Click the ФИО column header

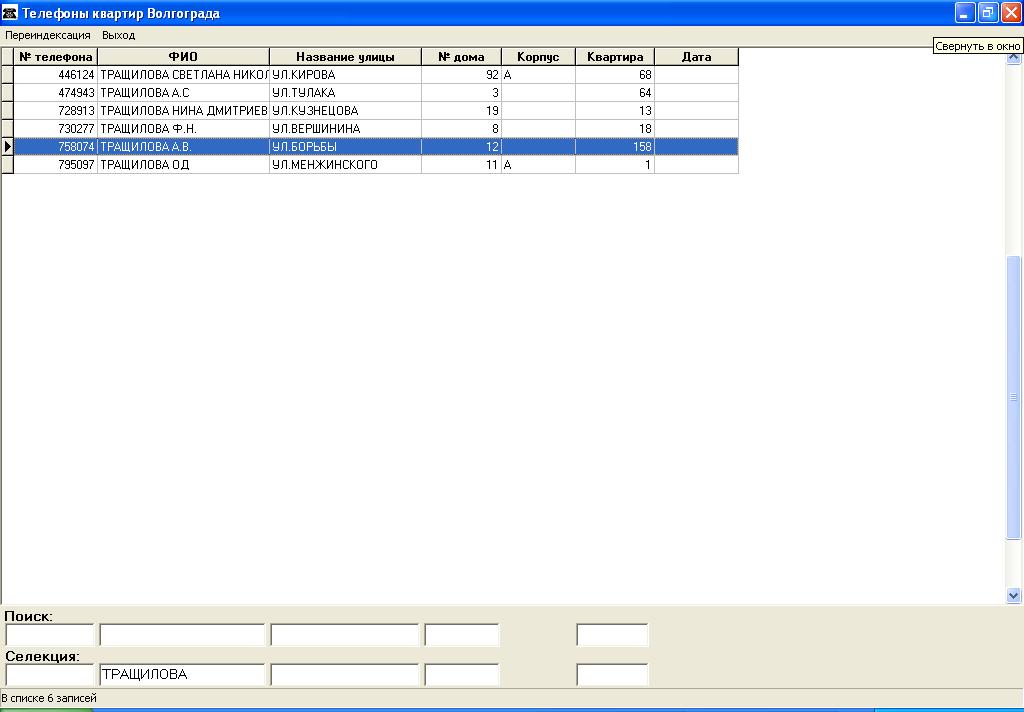(183, 57)
